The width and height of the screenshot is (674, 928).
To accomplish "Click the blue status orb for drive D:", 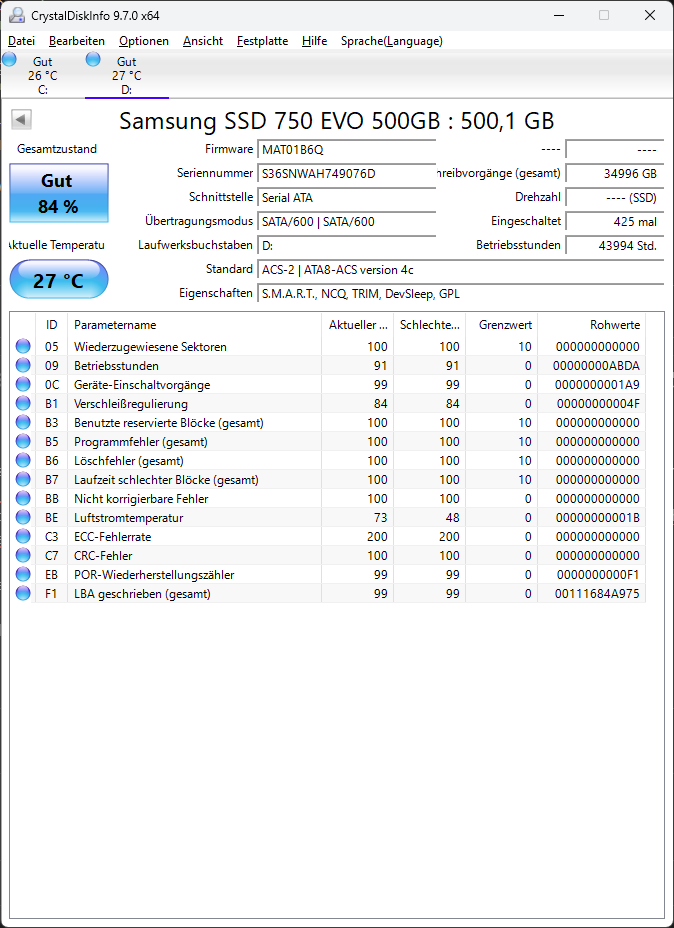I will (x=93, y=59).
